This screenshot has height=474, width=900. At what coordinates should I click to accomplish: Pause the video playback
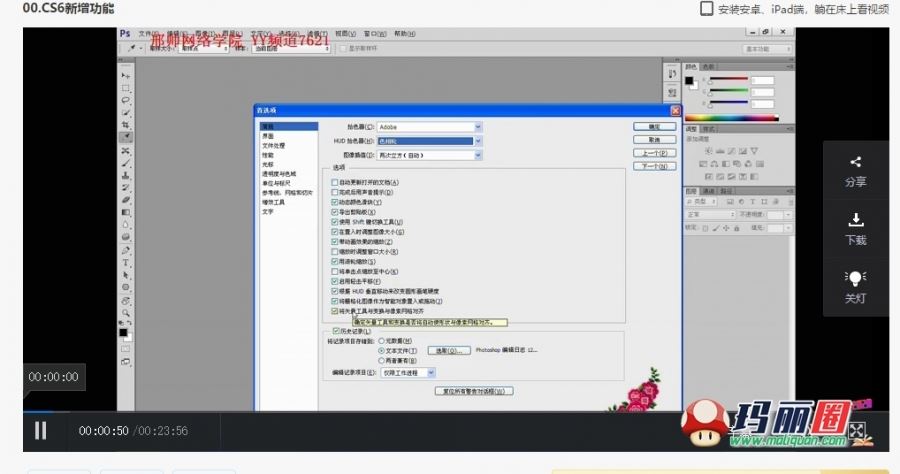pos(40,430)
